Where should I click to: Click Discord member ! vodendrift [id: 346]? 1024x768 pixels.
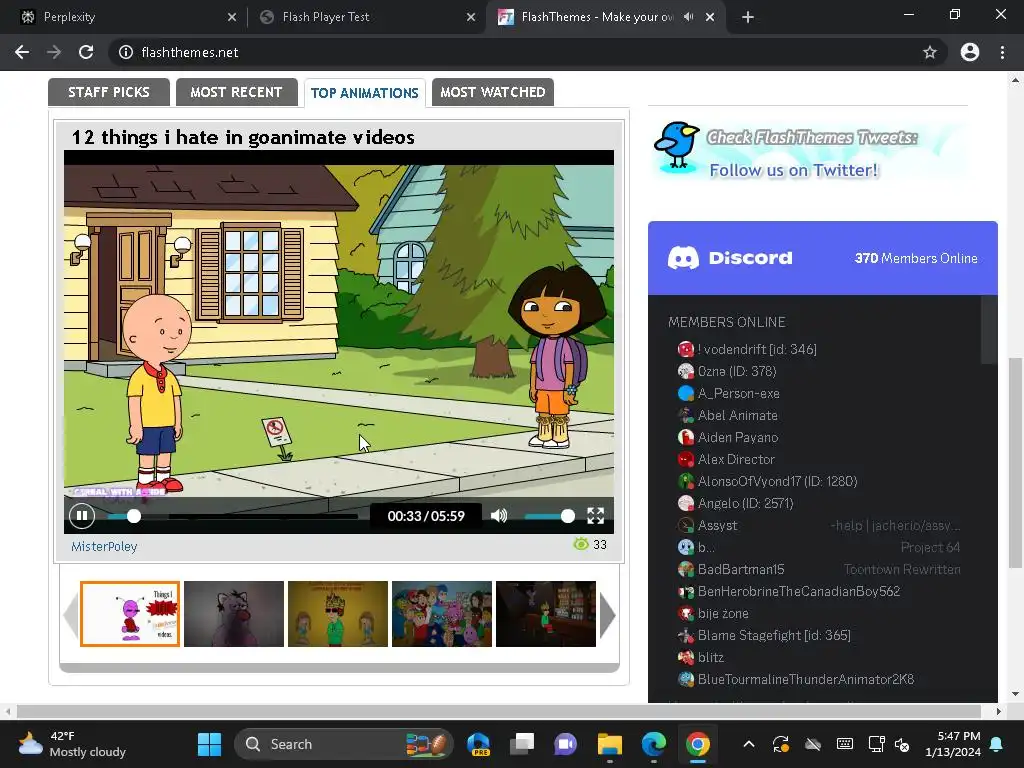click(x=757, y=349)
